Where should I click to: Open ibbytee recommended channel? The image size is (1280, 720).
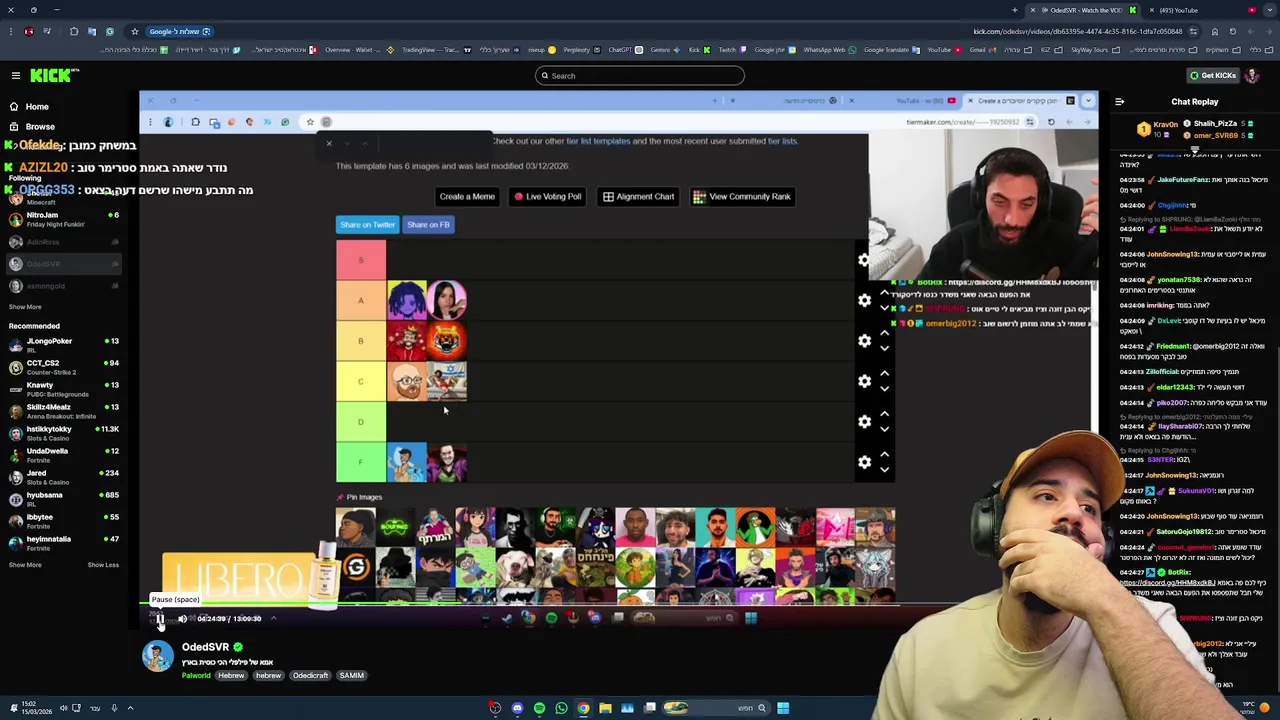pos(62,521)
